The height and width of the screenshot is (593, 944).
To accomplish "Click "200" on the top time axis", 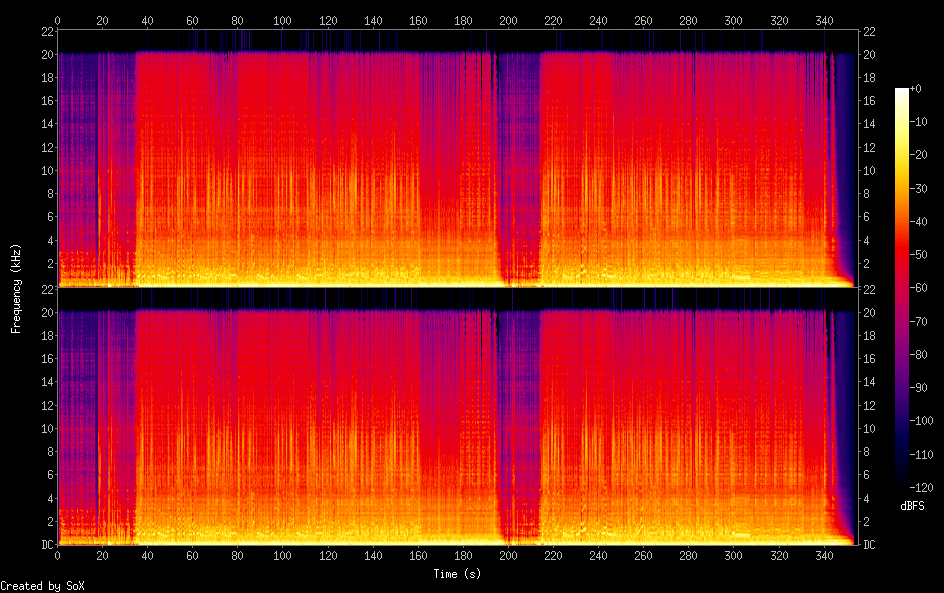I will [508, 20].
